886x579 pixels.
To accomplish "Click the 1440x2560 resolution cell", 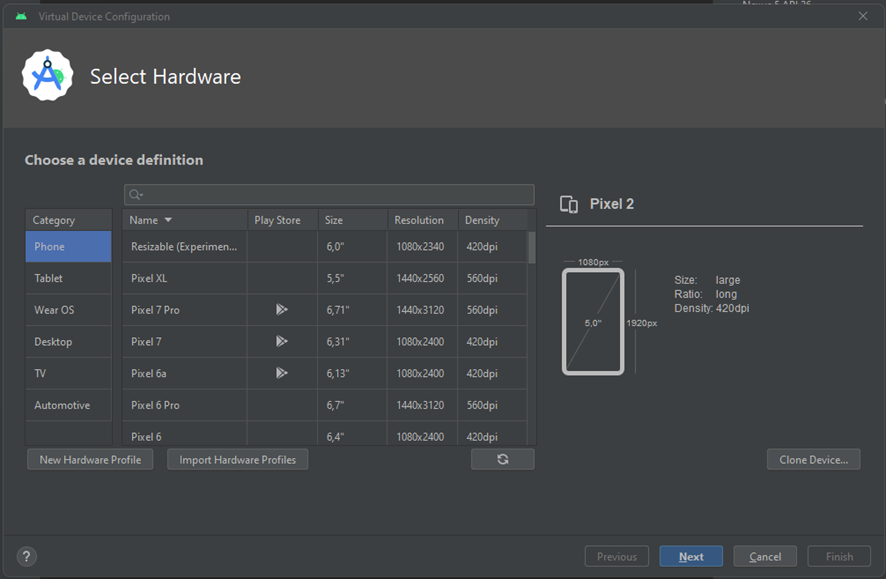I will click(x=420, y=278).
